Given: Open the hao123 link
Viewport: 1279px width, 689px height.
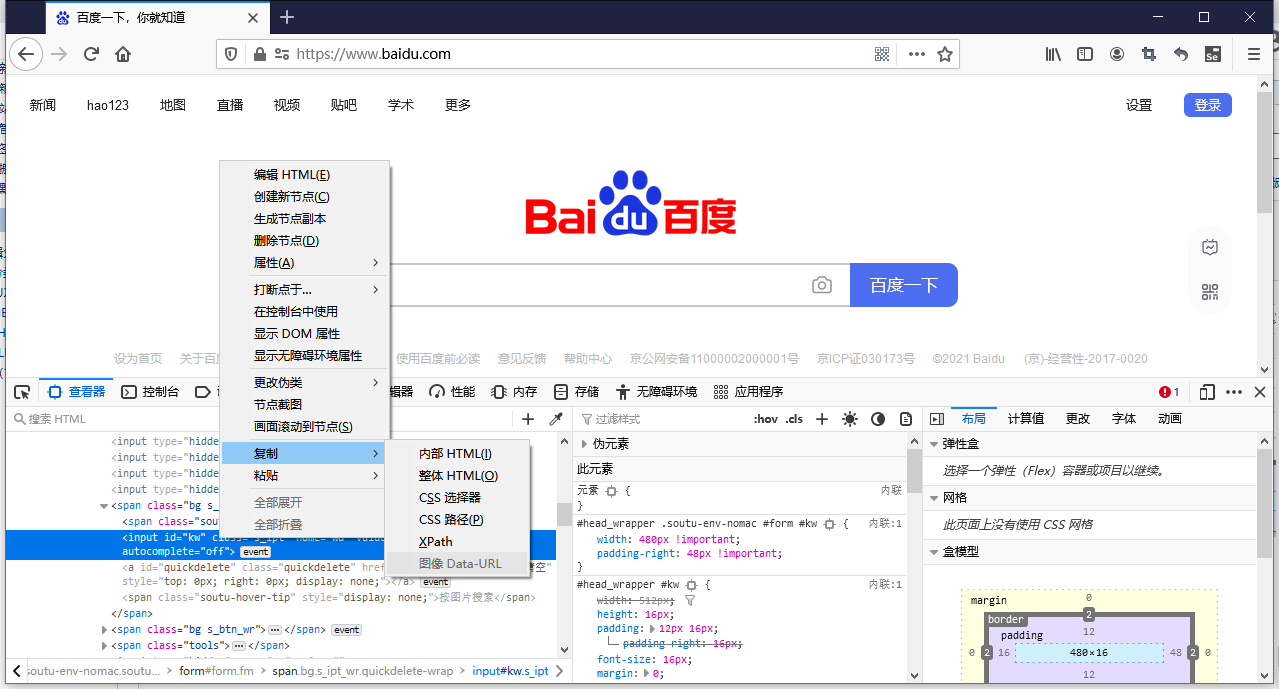Looking at the screenshot, I should tap(108, 105).
